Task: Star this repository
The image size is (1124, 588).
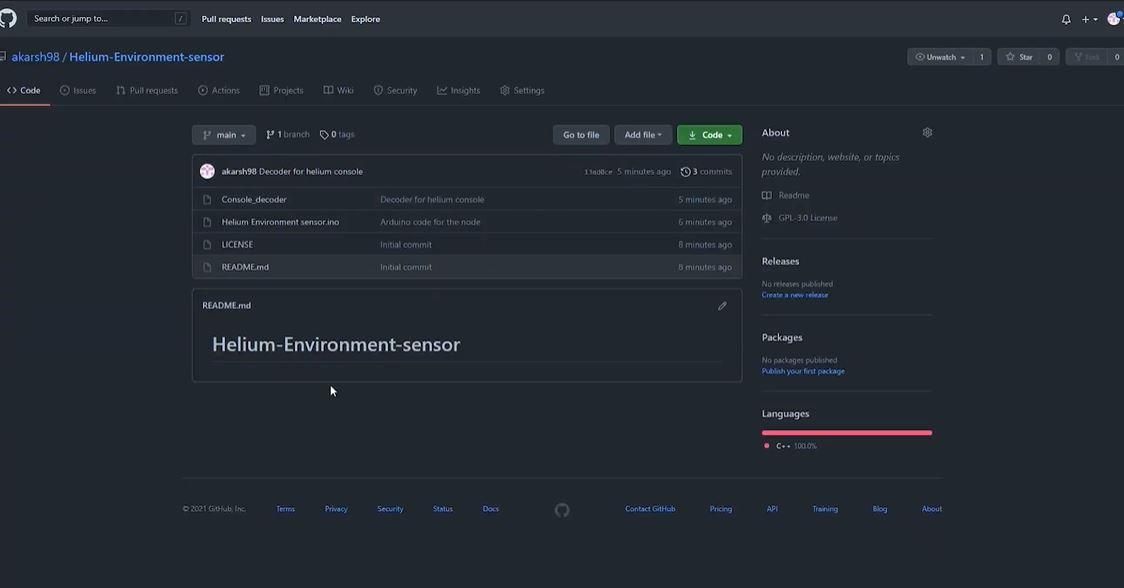Action: [x=1019, y=57]
